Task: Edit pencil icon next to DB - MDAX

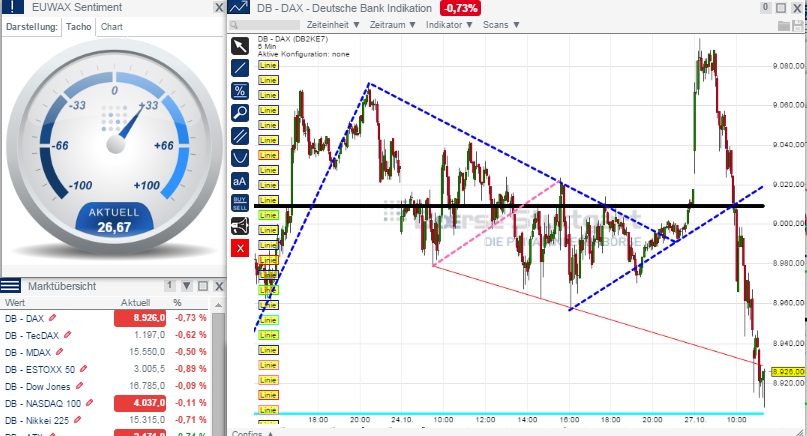Action: 59,352
